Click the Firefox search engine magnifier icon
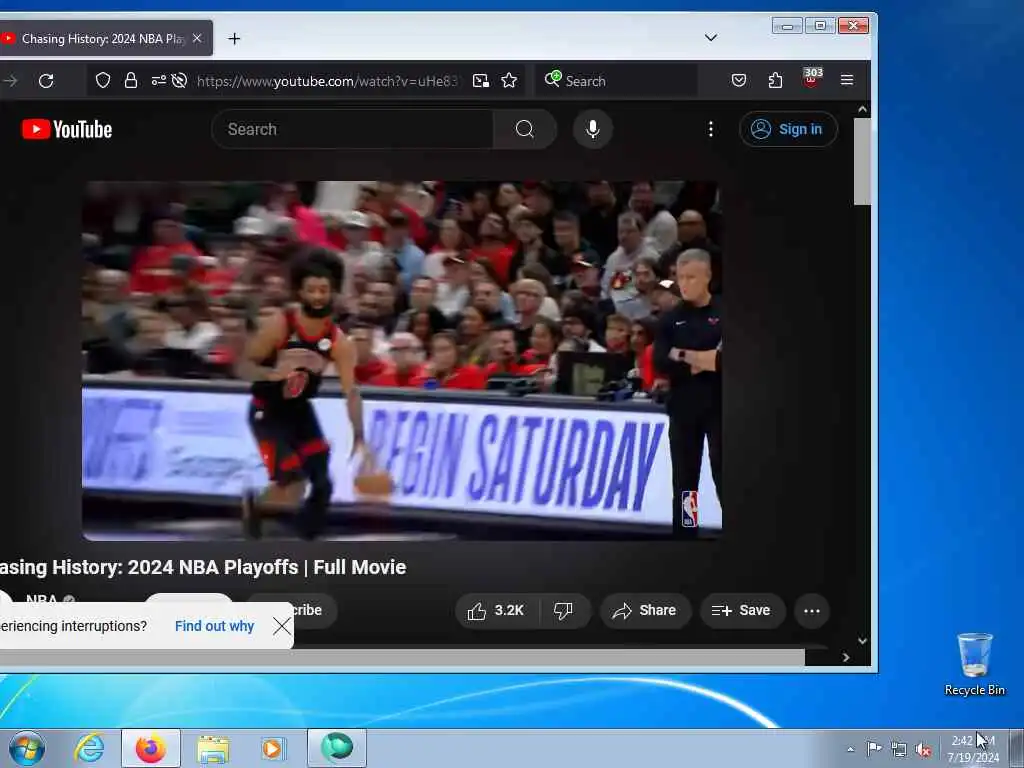 552,79
